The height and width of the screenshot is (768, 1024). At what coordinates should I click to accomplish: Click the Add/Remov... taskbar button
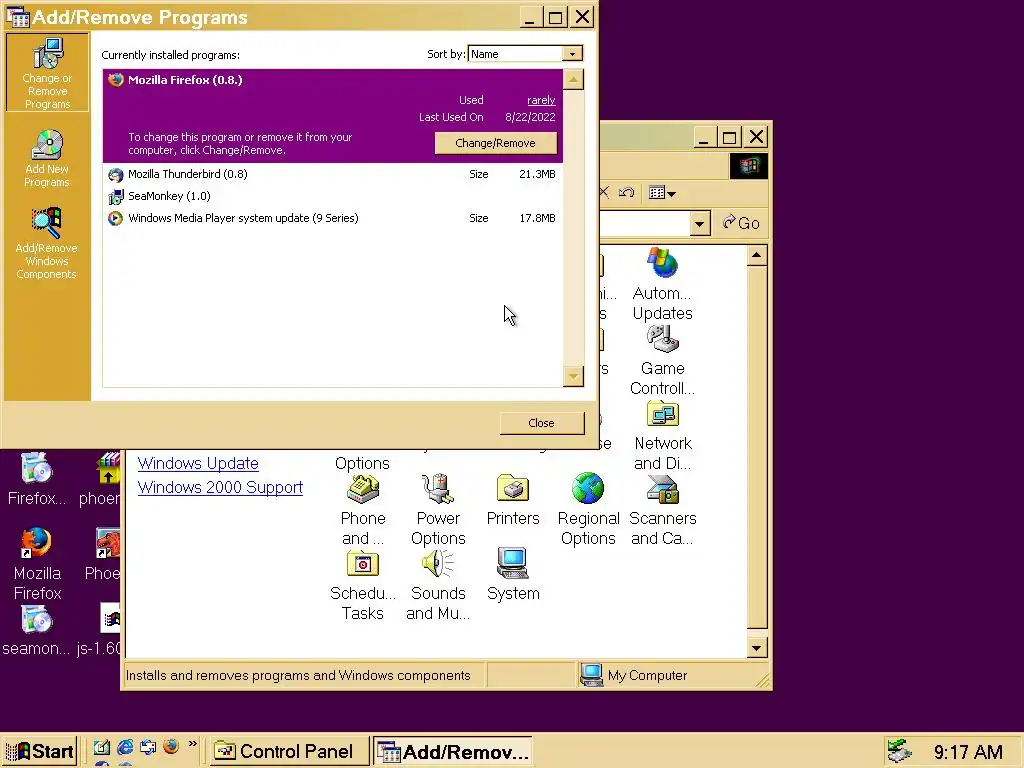click(453, 751)
